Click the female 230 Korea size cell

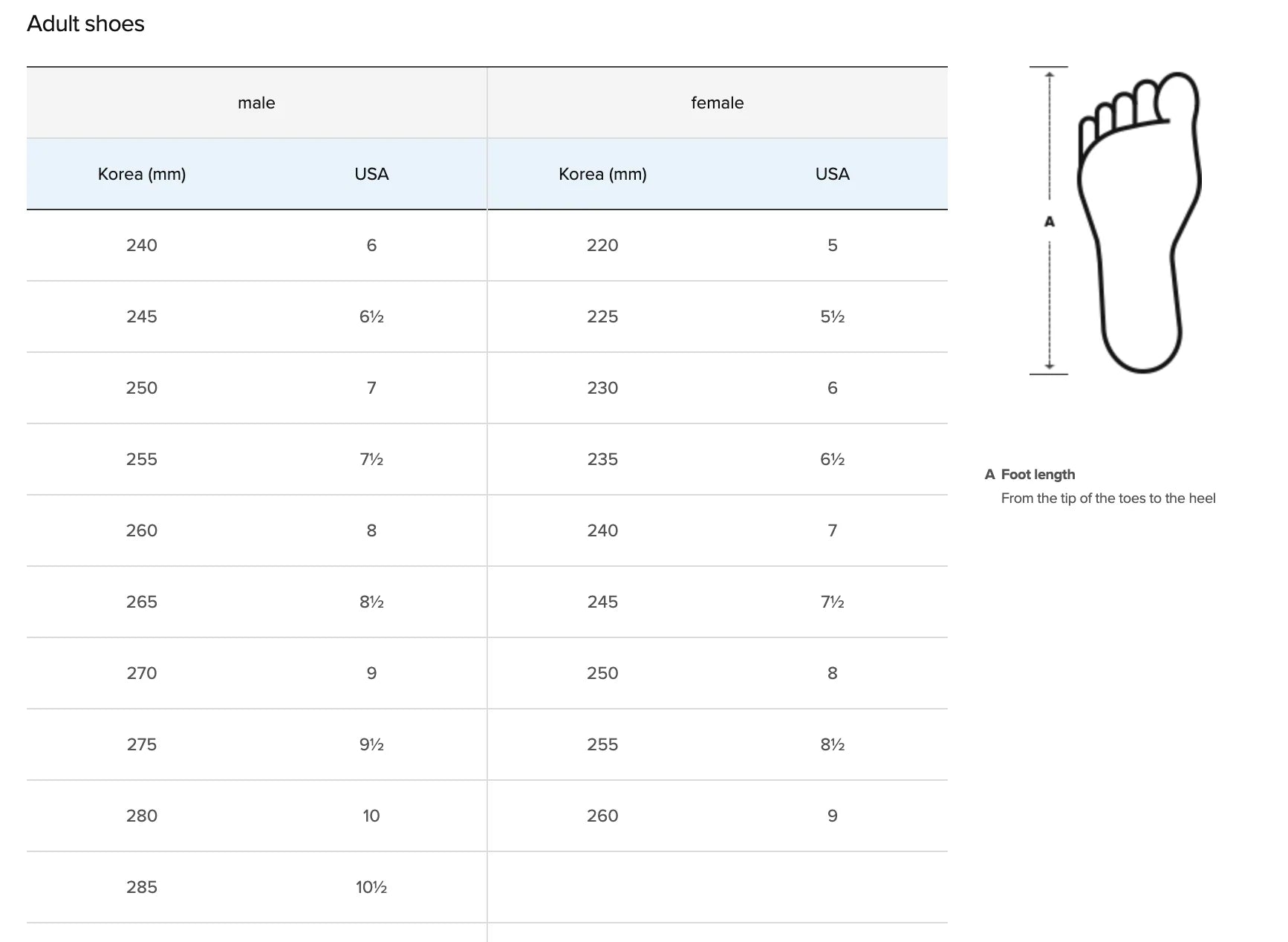(x=602, y=388)
